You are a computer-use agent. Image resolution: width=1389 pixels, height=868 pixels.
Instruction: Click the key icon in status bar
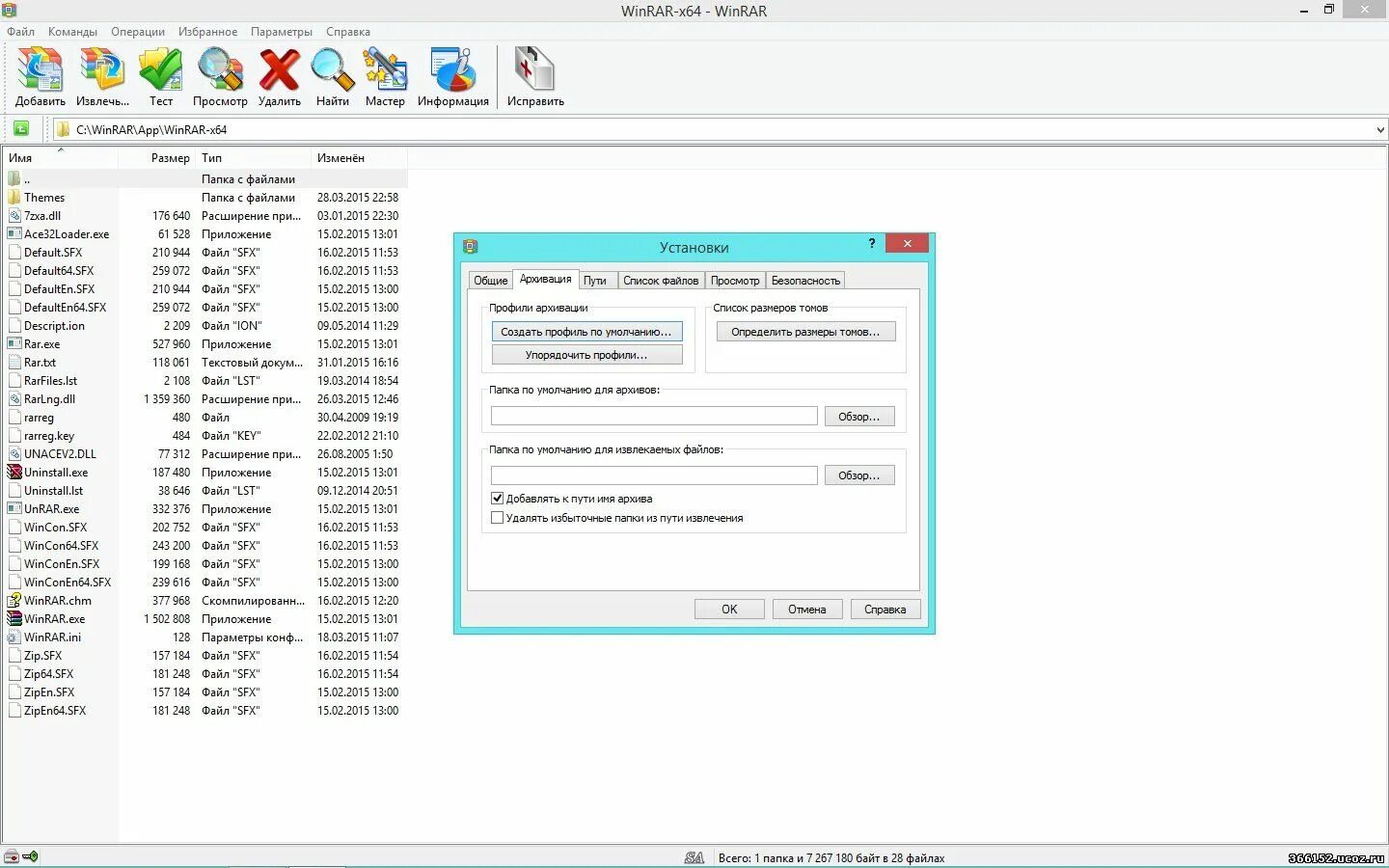click(31, 856)
